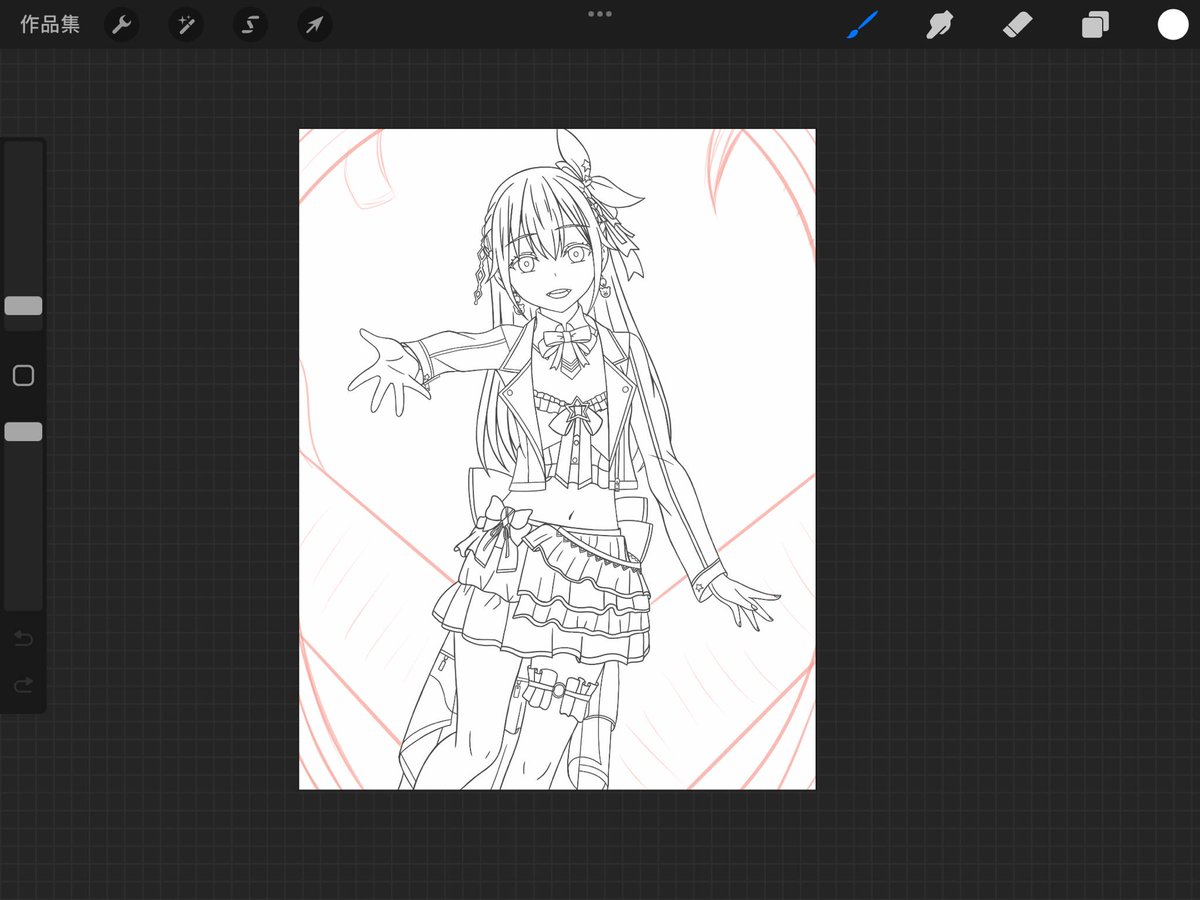The image size is (1200, 900).
Task: Open the white color picker circle
Action: click(x=1173, y=25)
